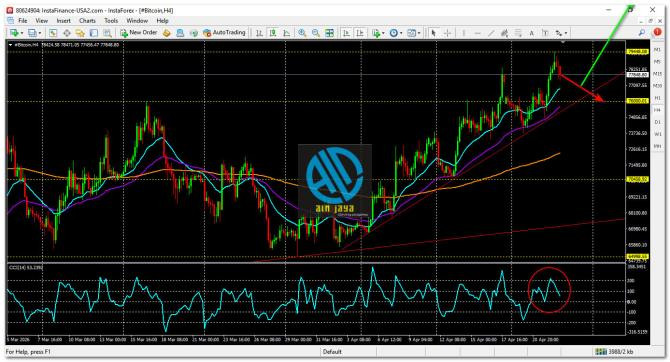Toggle the Navigator star-folder icon
Image resolution: width=670 pixels, height=362 pixels.
tap(80, 32)
